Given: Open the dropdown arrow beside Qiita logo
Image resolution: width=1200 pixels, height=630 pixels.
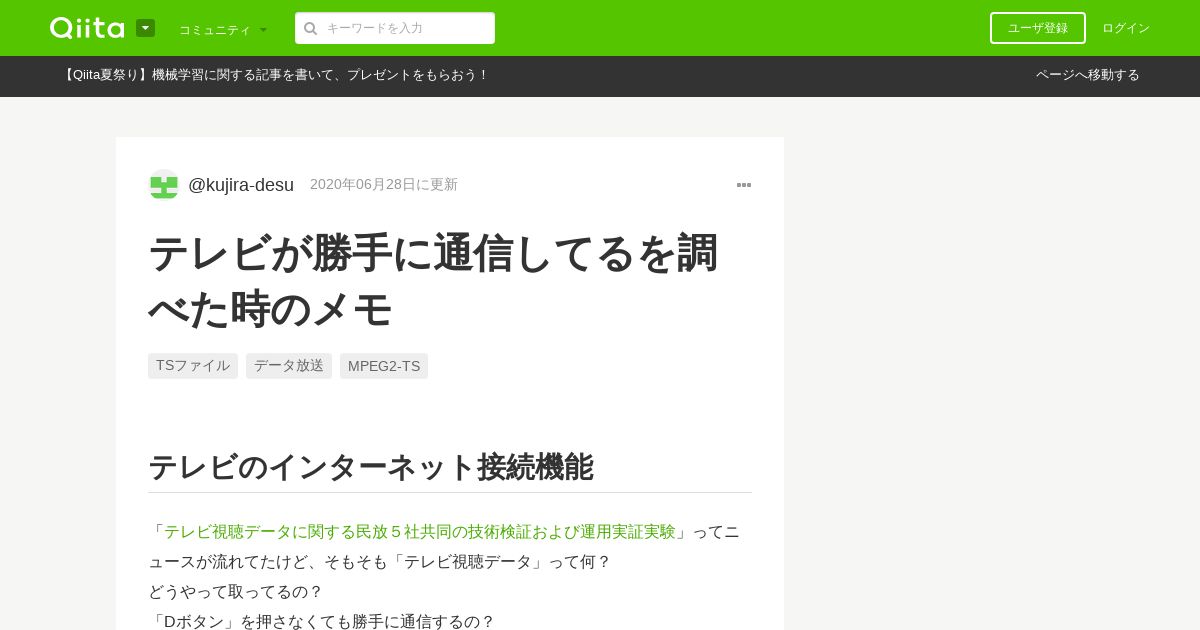Looking at the screenshot, I should coord(146,28).
